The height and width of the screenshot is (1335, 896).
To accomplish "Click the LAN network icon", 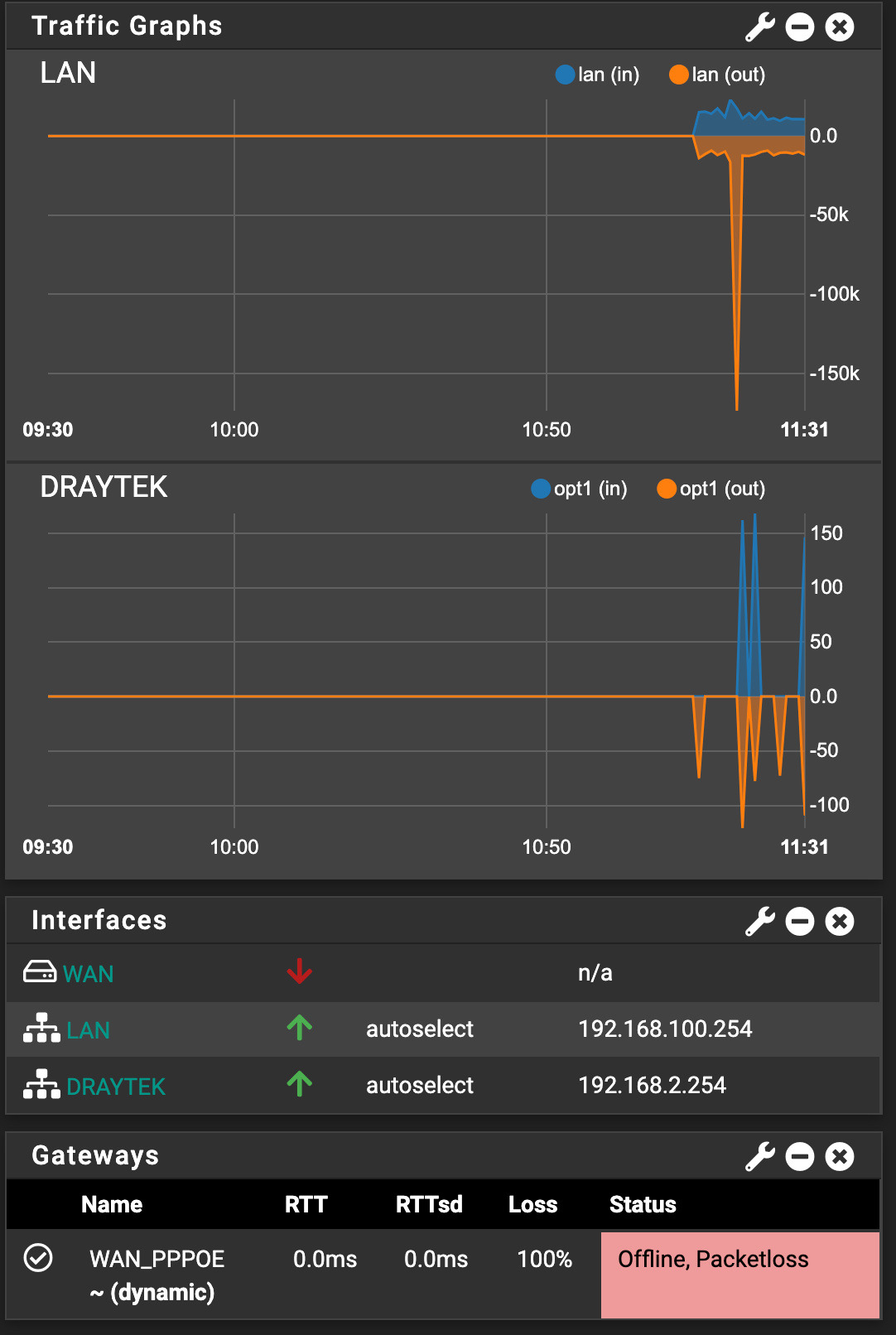I will [x=41, y=1028].
